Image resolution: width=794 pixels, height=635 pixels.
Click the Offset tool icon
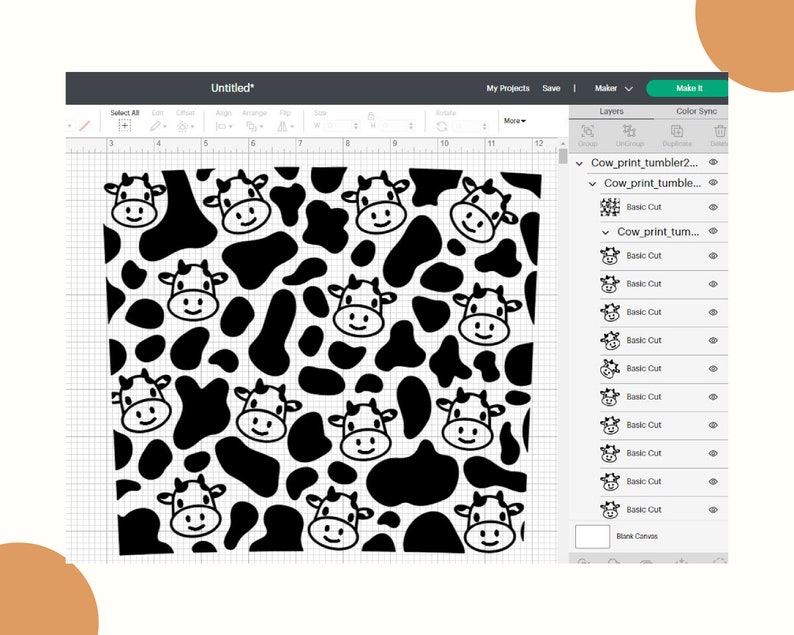click(x=182, y=127)
